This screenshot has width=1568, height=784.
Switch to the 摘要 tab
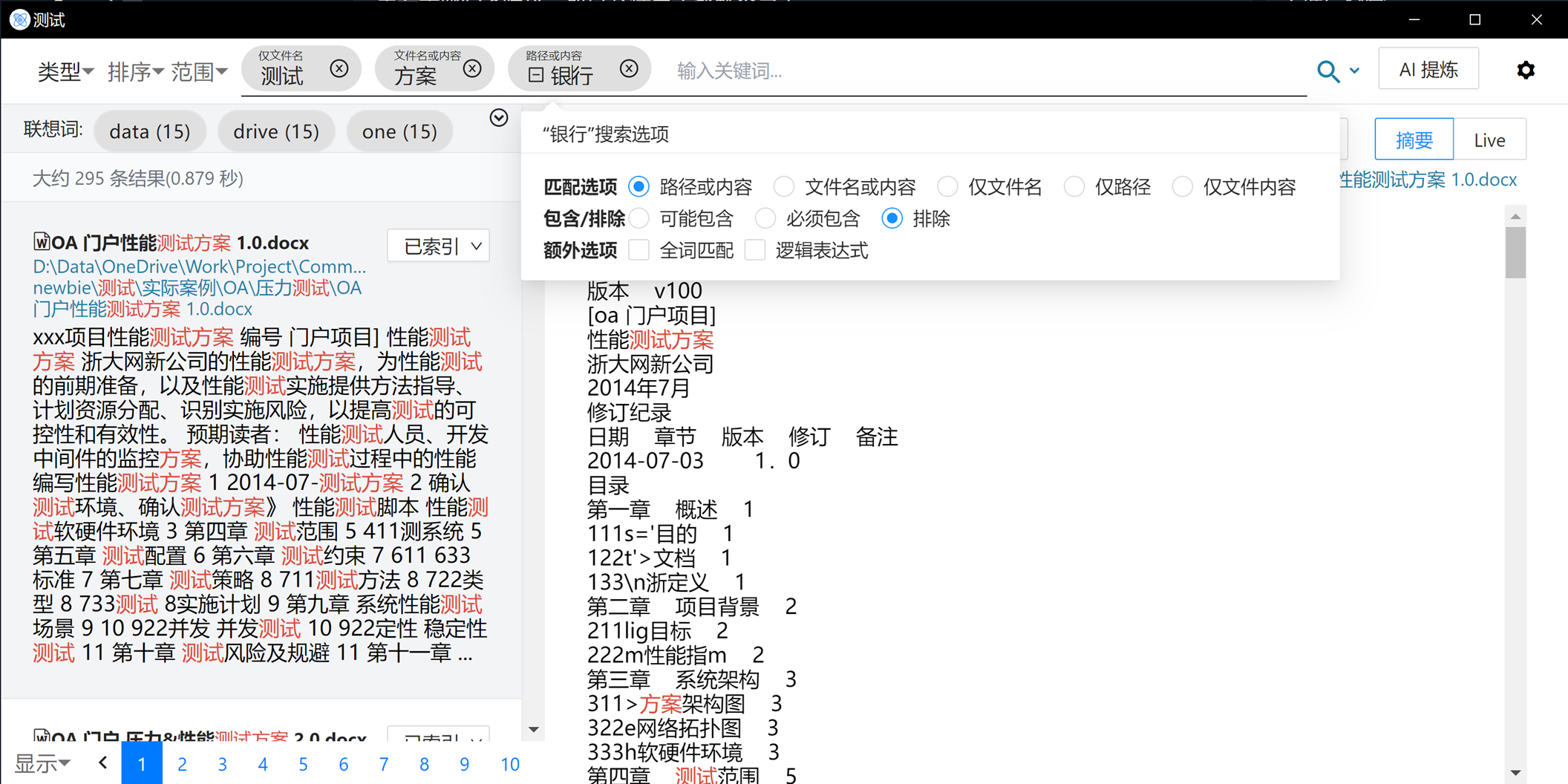point(1414,140)
